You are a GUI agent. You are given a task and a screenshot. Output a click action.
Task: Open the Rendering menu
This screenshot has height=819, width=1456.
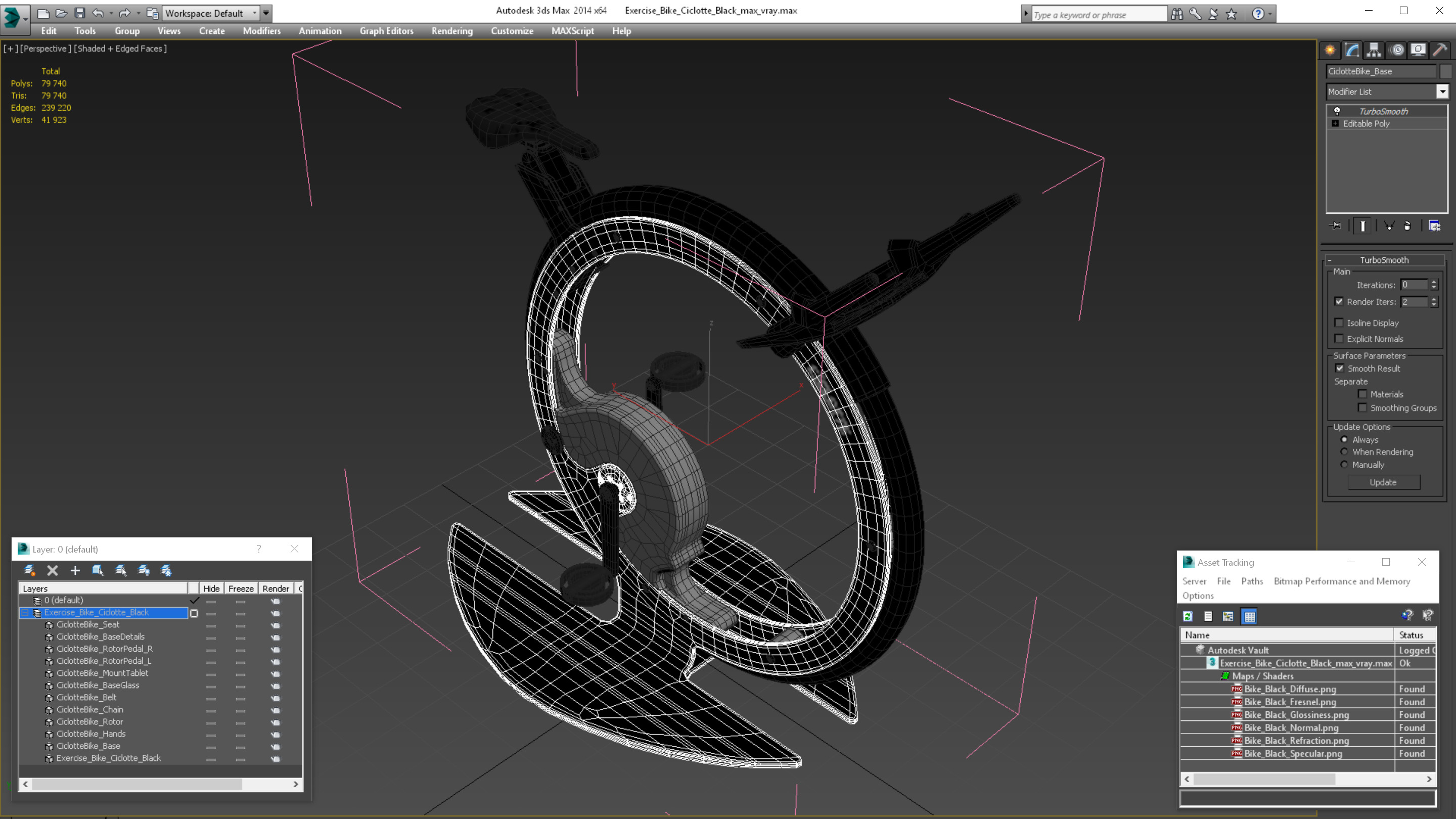coord(451,31)
